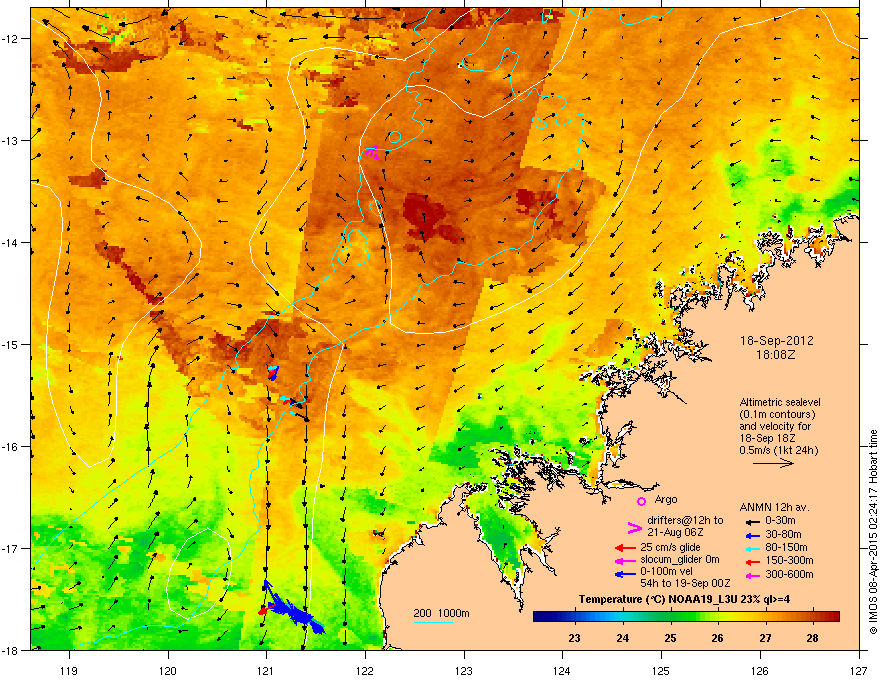
Task: Click the green section of colorbar near 25
Action: pos(671,617)
